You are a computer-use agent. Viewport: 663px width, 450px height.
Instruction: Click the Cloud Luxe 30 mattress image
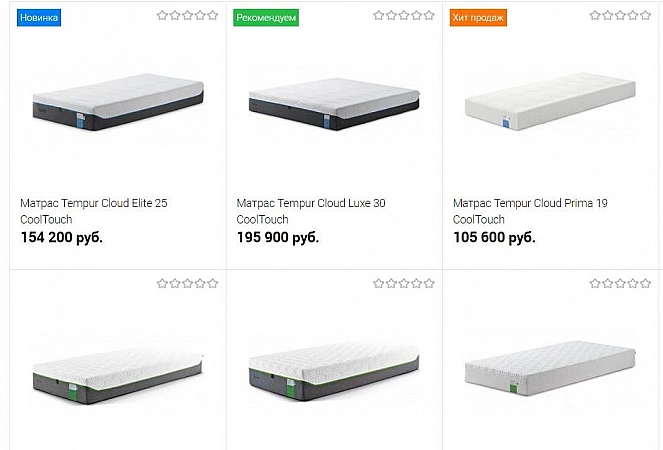tap(334, 105)
